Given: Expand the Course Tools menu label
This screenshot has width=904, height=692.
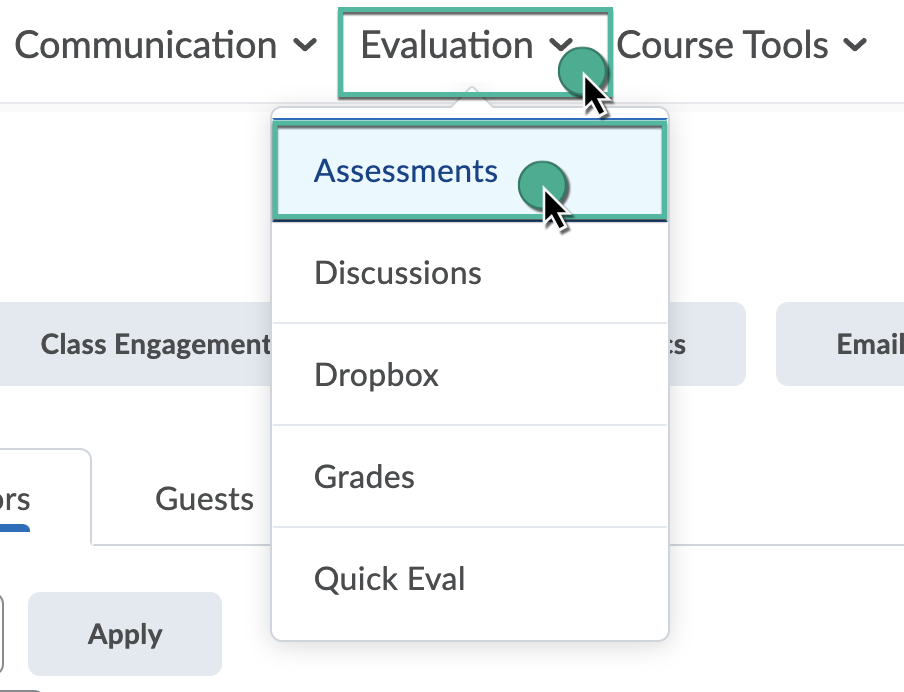Looking at the screenshot, I should (x=723, y=46).
